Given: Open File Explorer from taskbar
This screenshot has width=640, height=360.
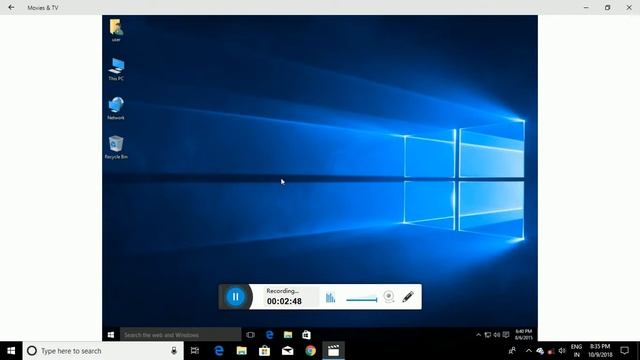Looking at the screenshot, I should tap(242, 351).
